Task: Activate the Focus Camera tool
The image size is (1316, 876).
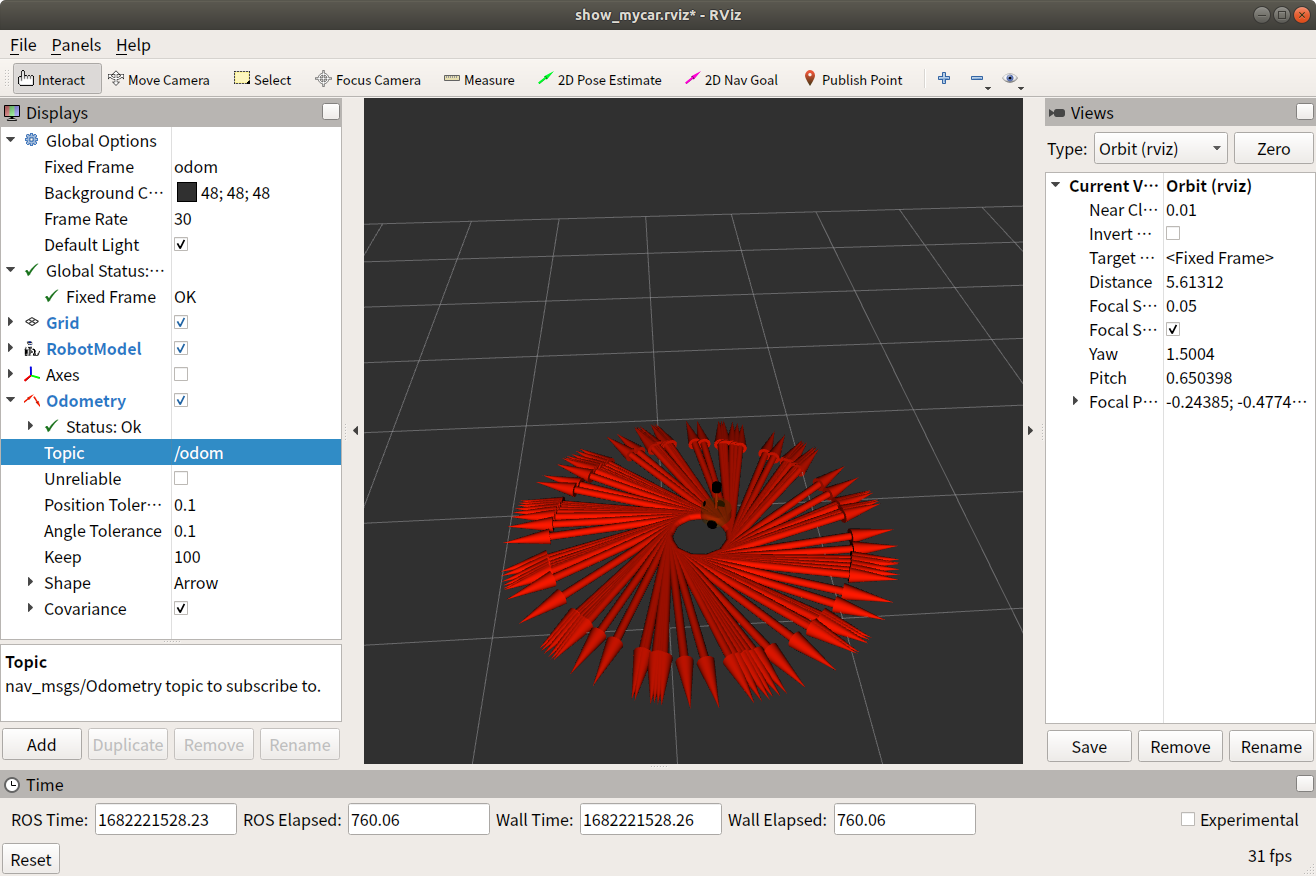Action: point(367,80)
